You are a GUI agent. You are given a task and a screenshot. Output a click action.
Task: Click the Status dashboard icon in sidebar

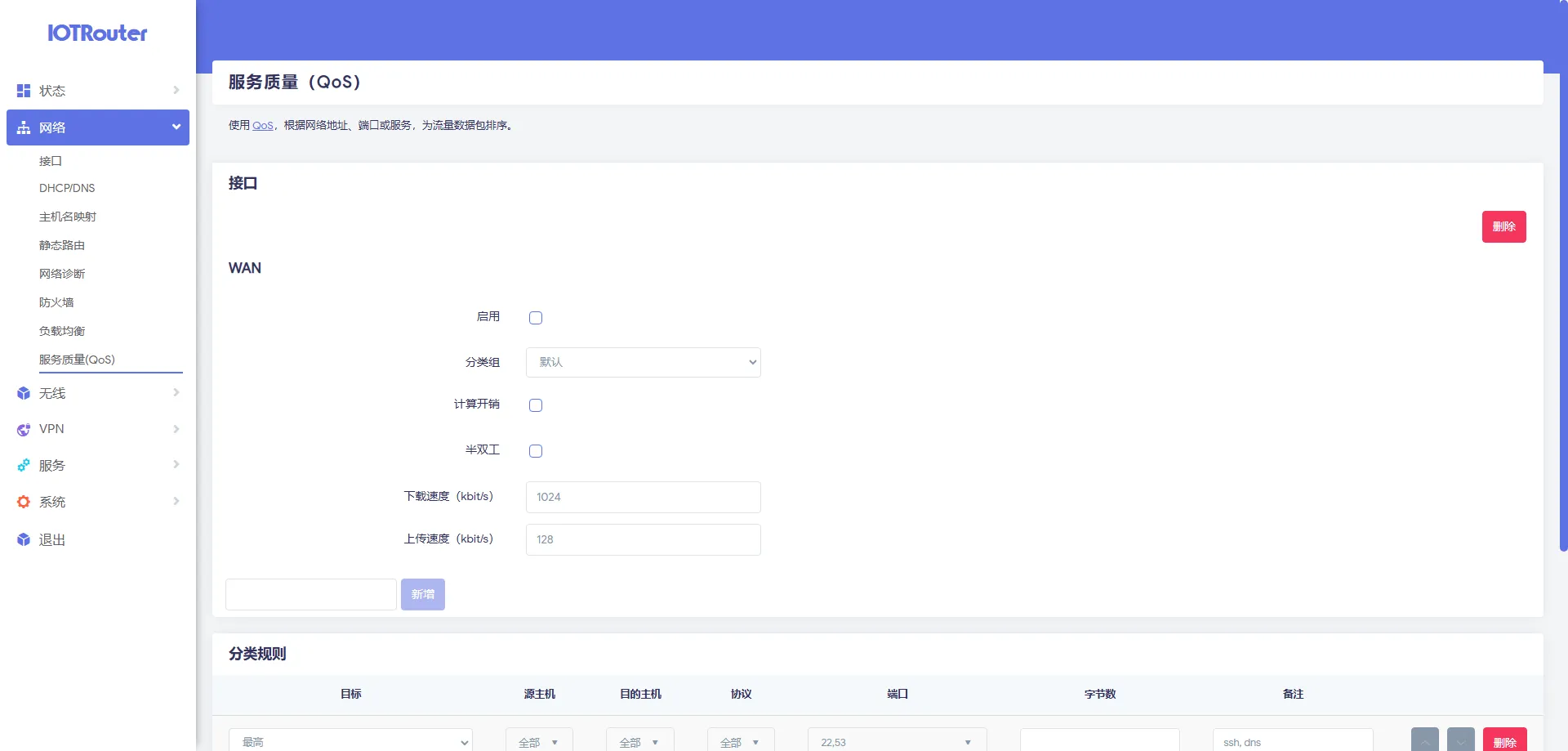(24, 91)
